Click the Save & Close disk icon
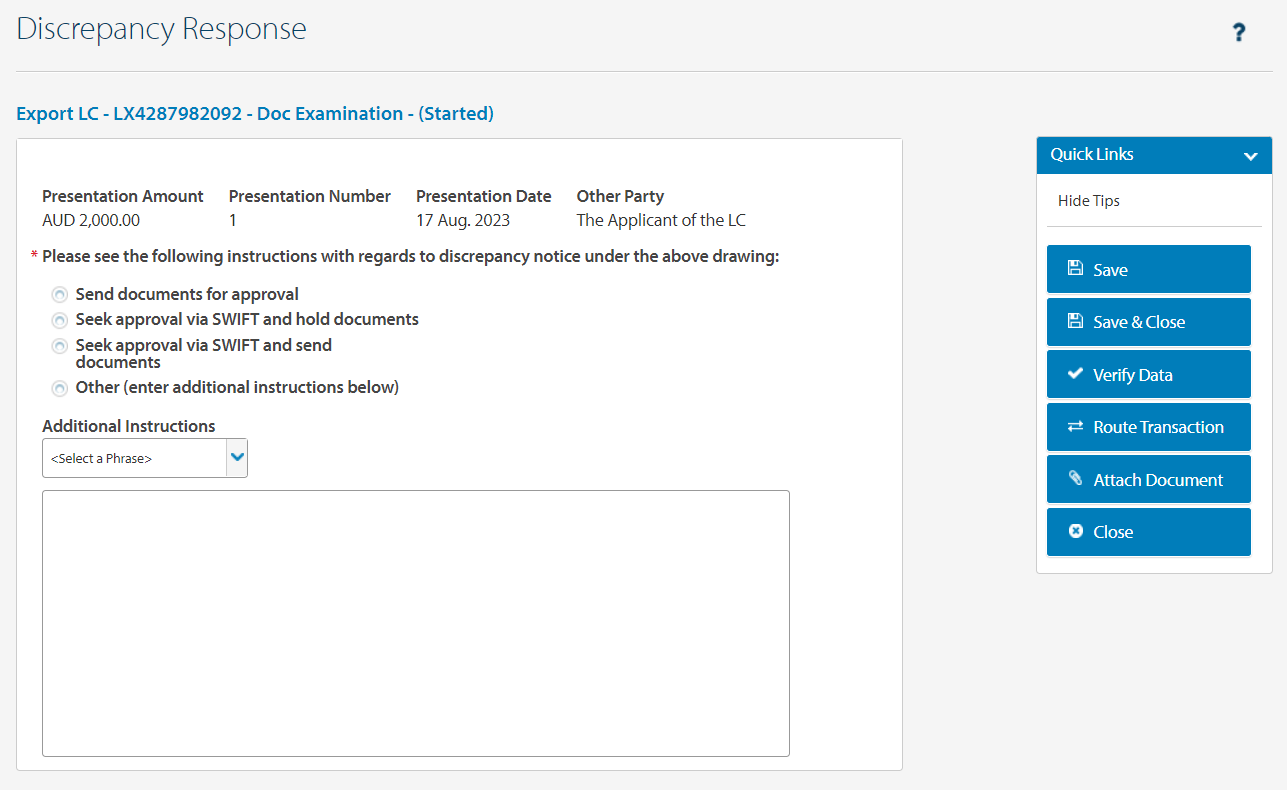1287x790 pixels. pos(1075,321)
